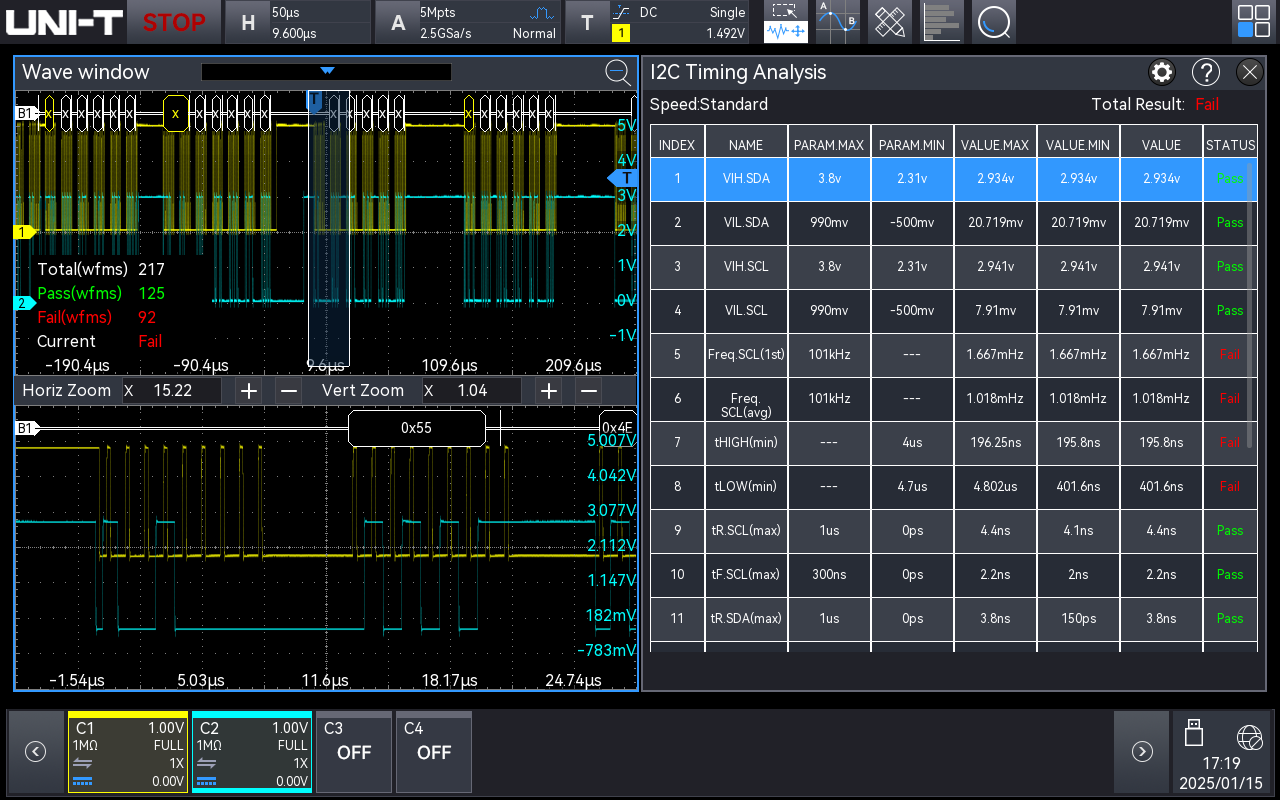This screenshot has height=800, width=1280.
Task: Increase vertical zoom with plus button
Action: [548, 391]
